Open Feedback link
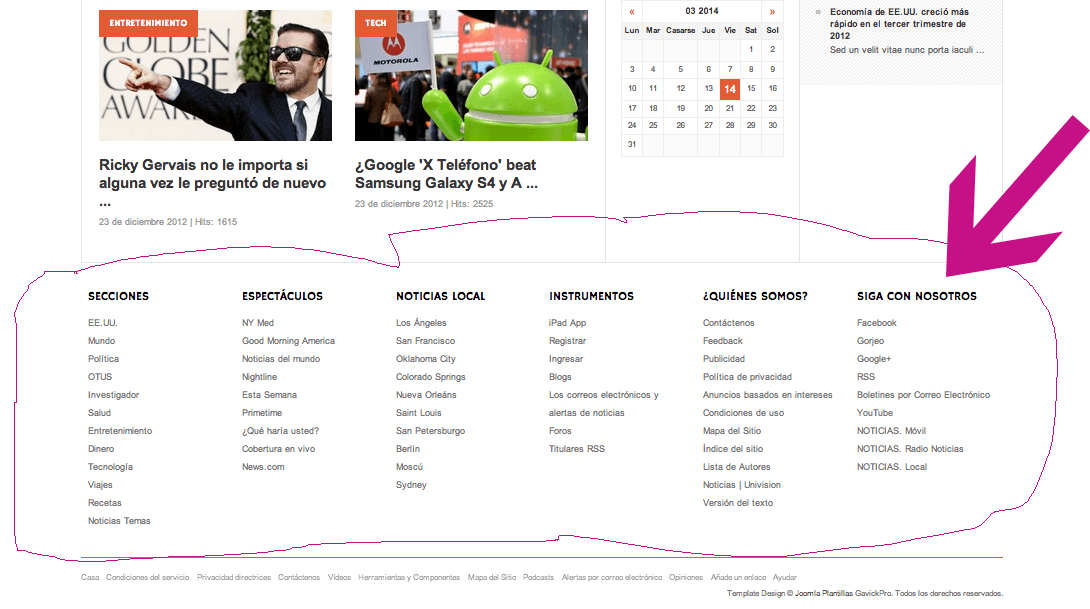 723,341
